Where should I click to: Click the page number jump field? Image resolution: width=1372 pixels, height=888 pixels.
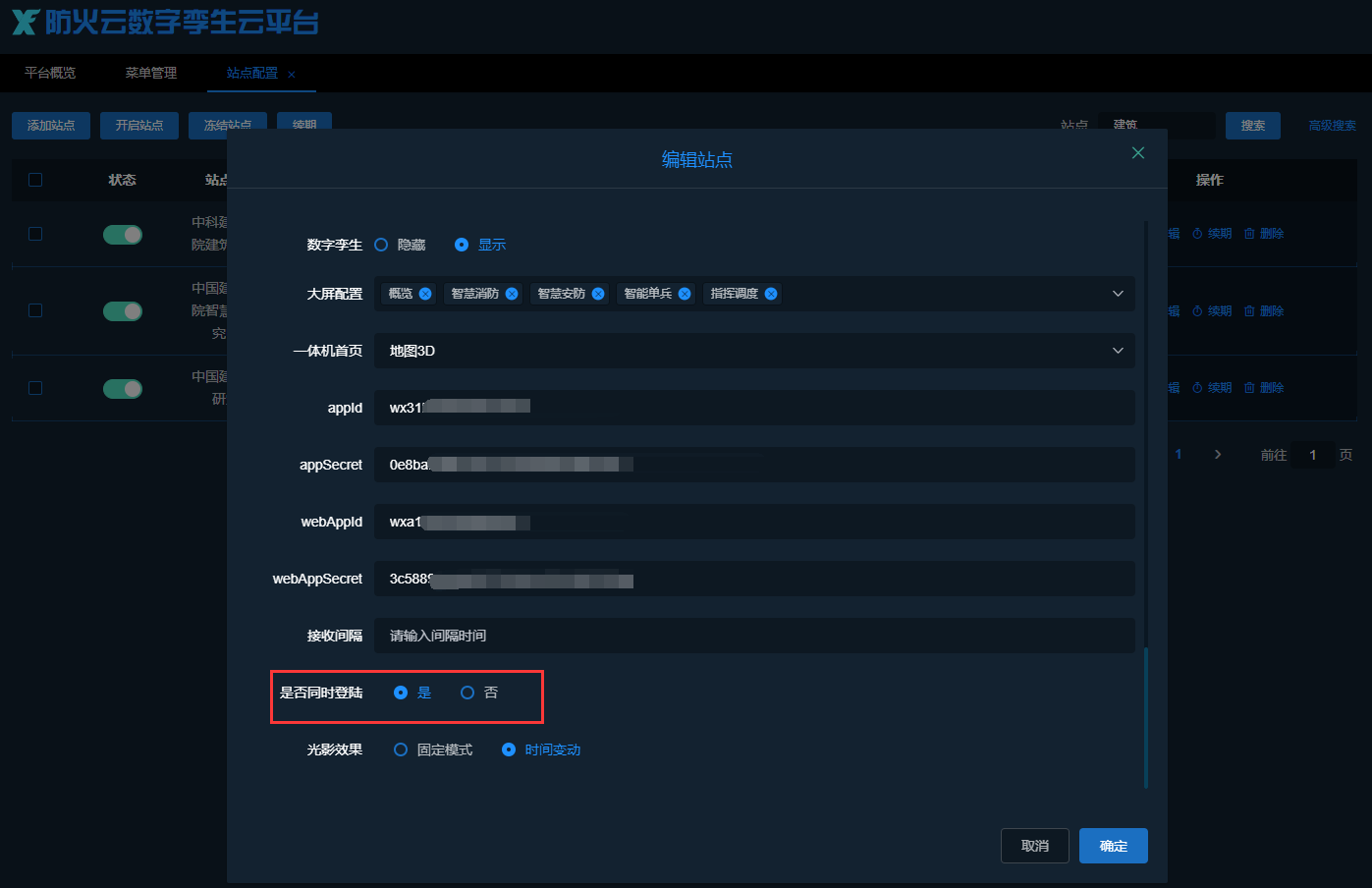click(1313, 455)
